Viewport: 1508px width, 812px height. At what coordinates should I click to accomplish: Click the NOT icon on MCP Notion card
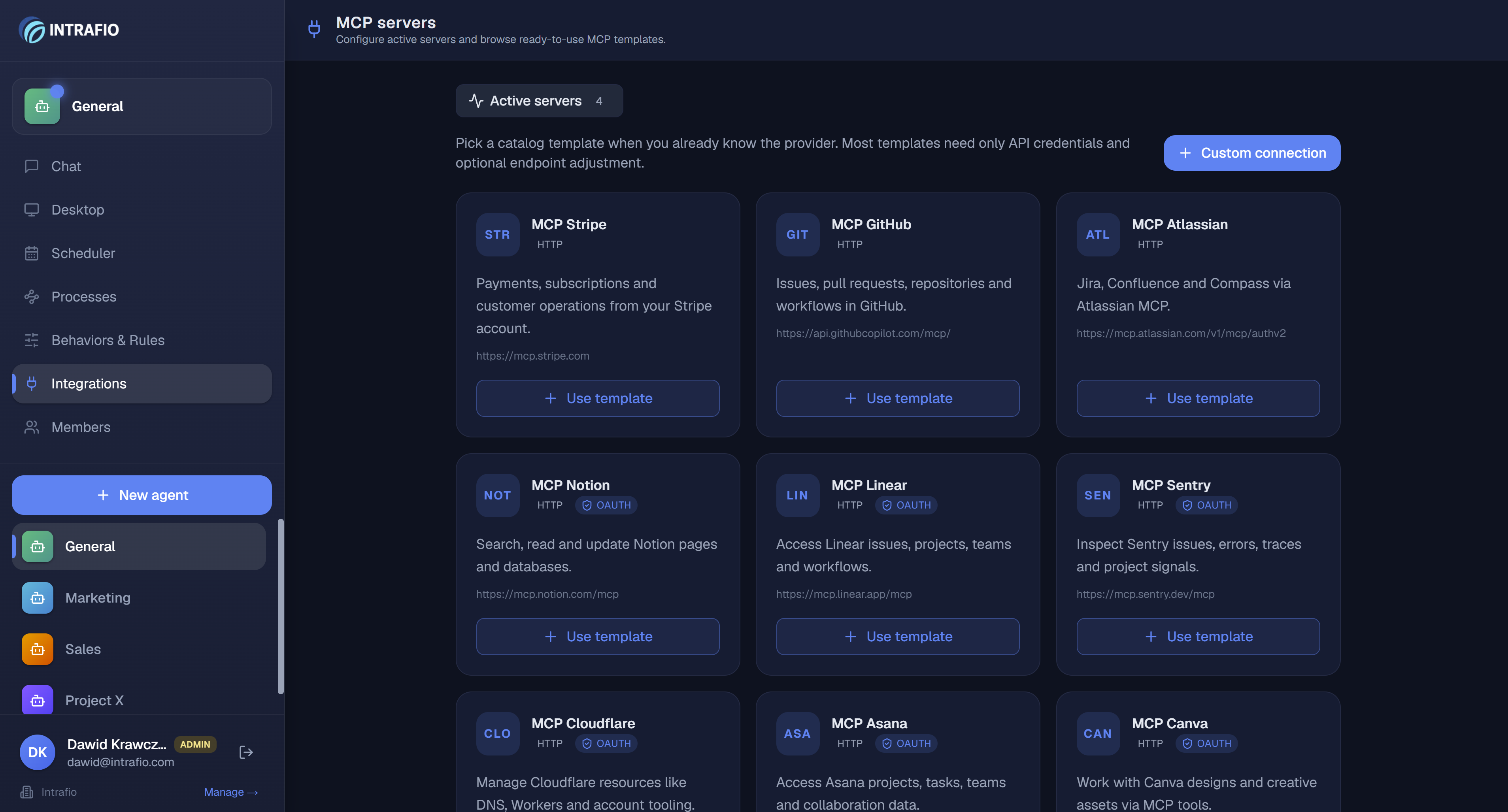(x=498, y=495)
